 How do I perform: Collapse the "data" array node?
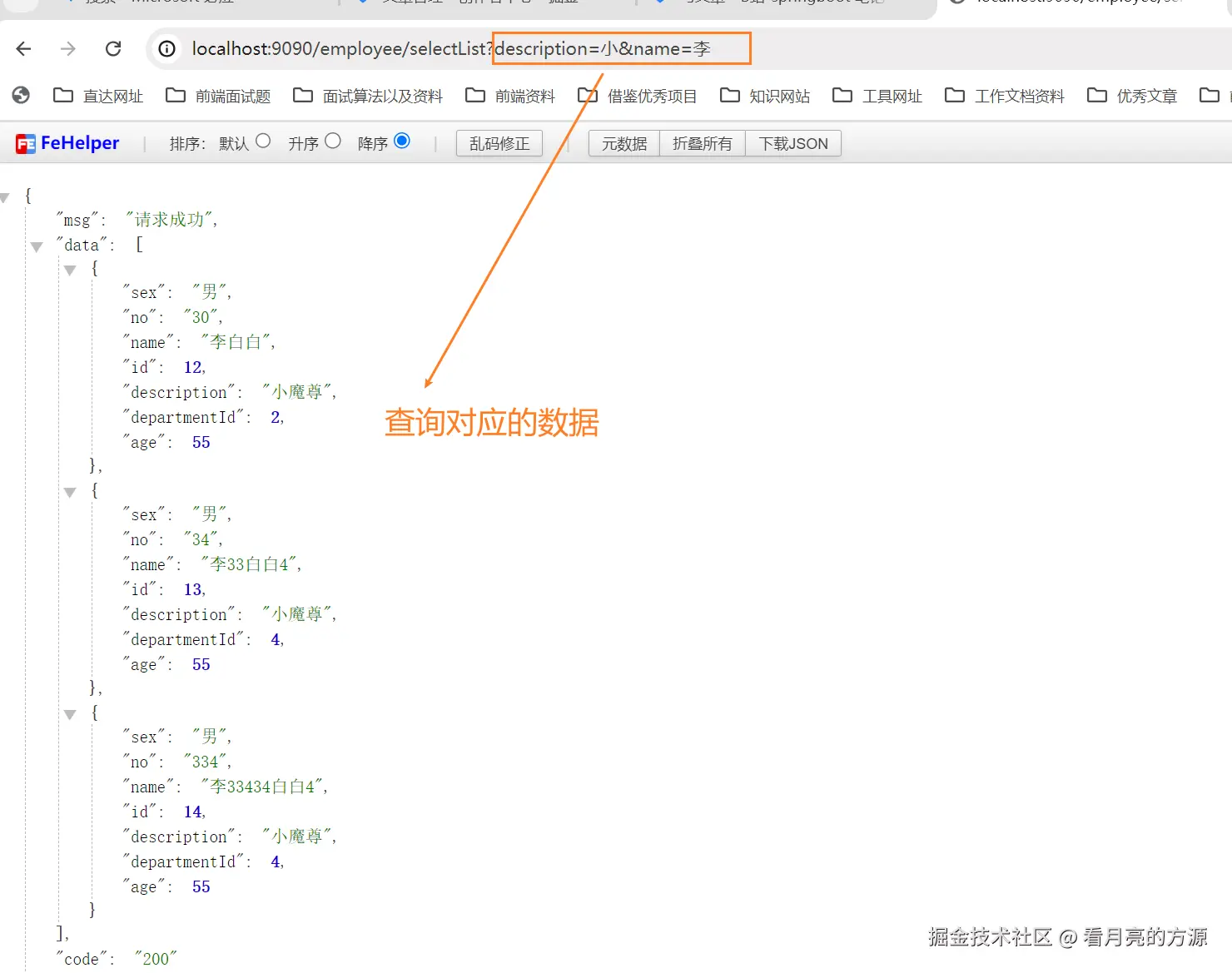click(x=37, y=246)
